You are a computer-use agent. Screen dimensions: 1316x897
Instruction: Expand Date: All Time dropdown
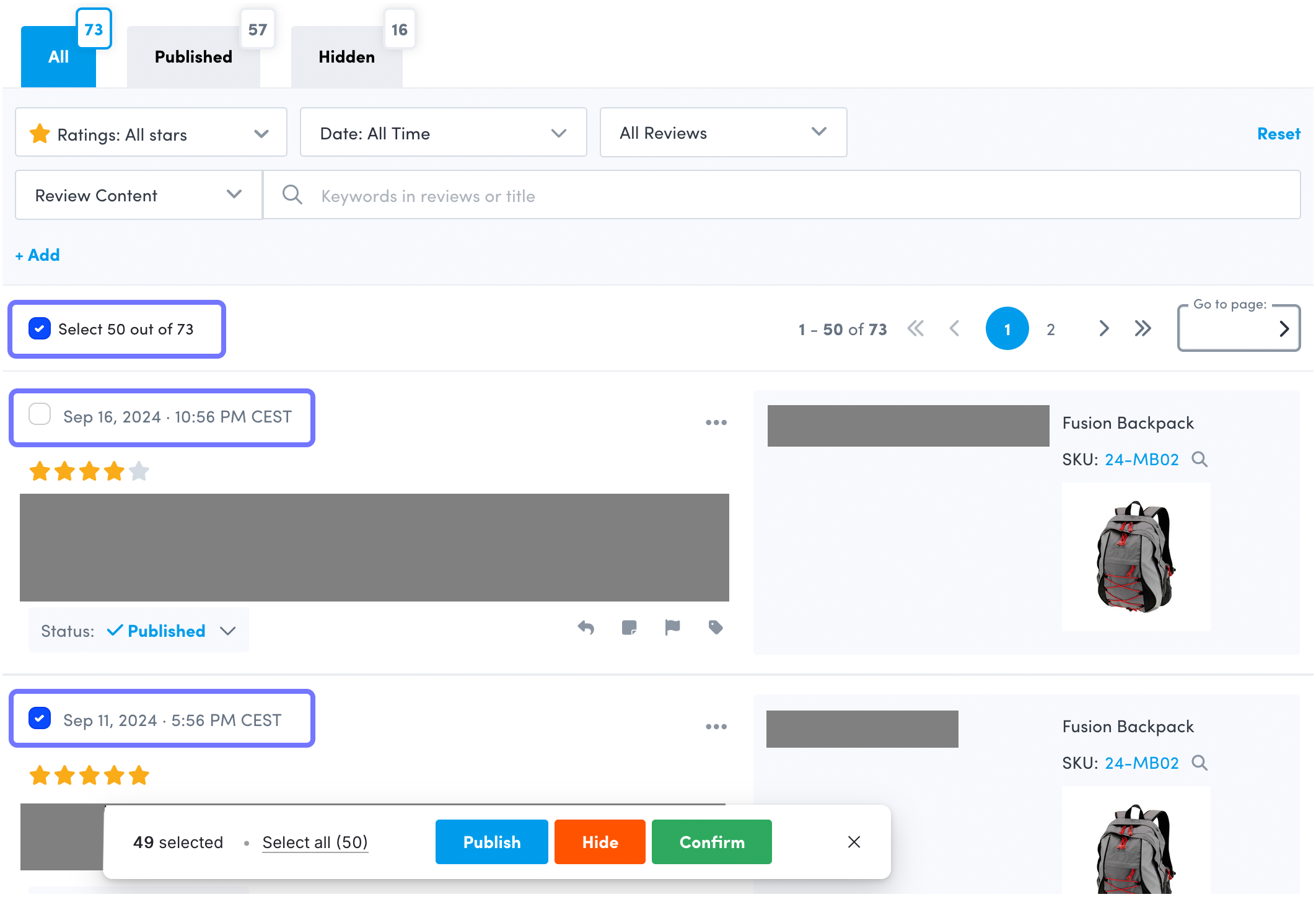click(443, 133)
